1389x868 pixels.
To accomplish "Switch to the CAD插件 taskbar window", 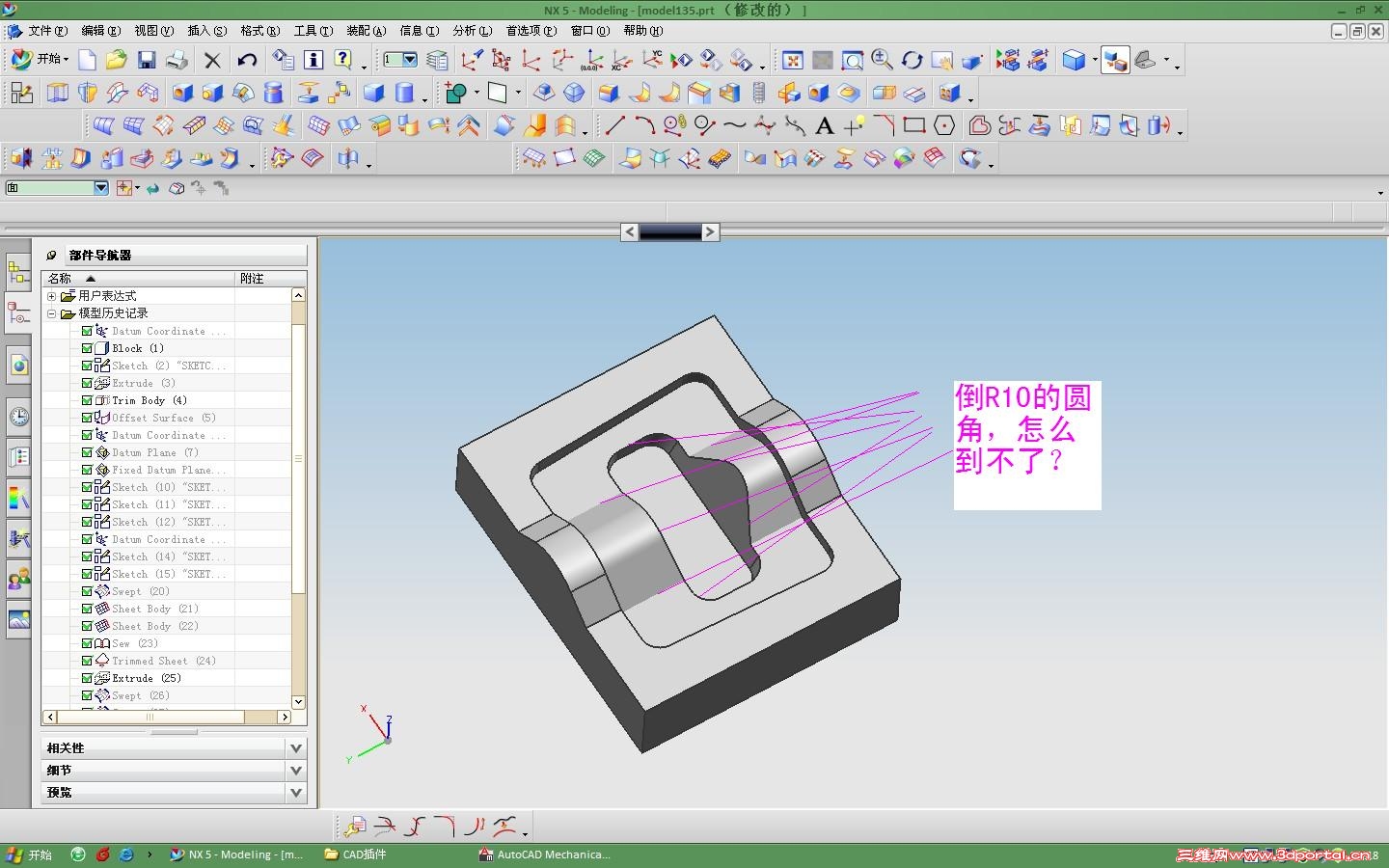I will pyautogui.click(x=357, y=854).
